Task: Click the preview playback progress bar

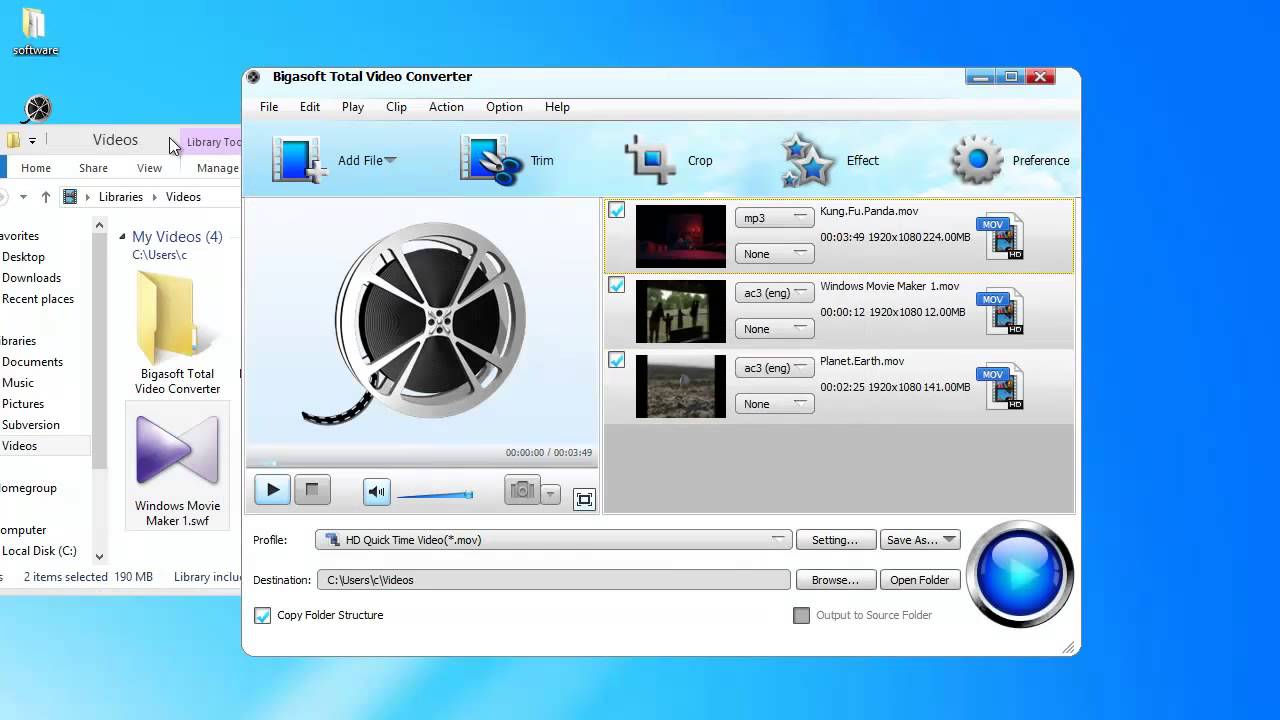Action: coord(421,463)
